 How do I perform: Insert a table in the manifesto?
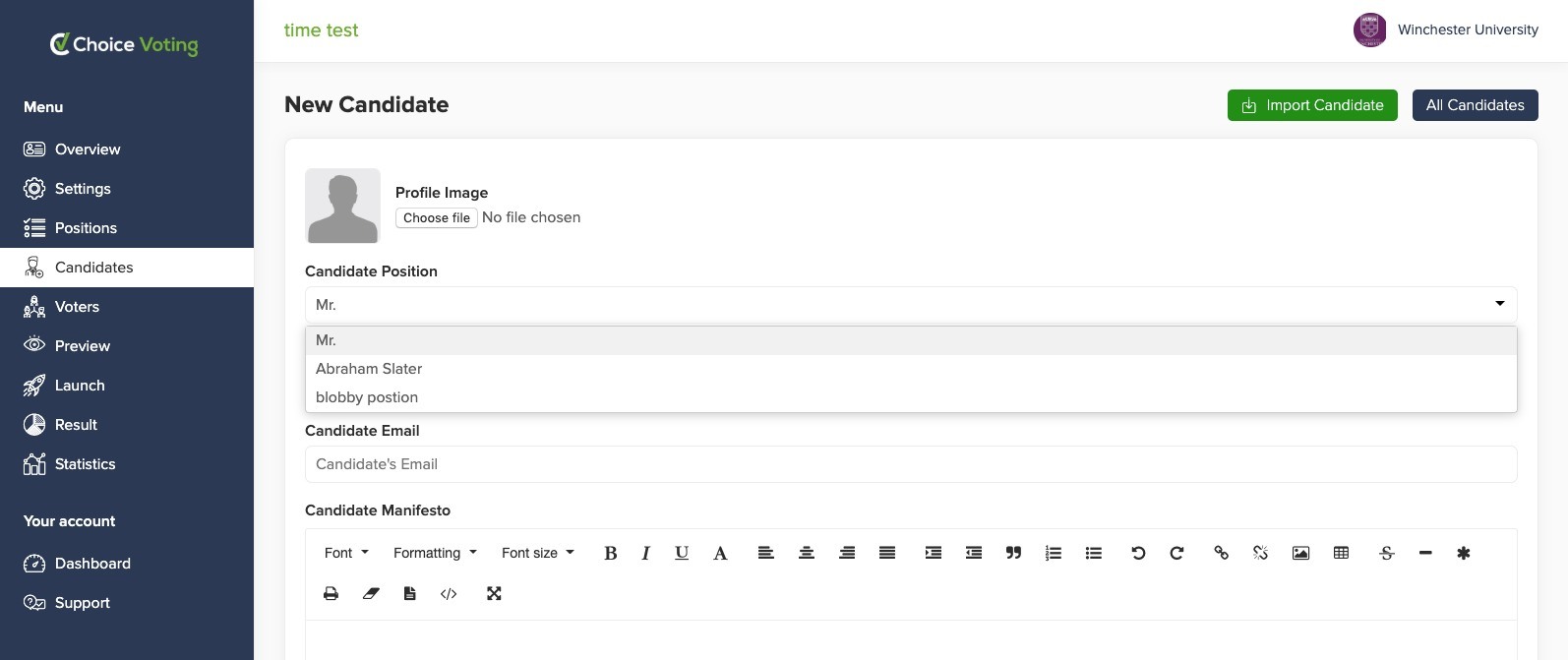(x=1341, y=553)
